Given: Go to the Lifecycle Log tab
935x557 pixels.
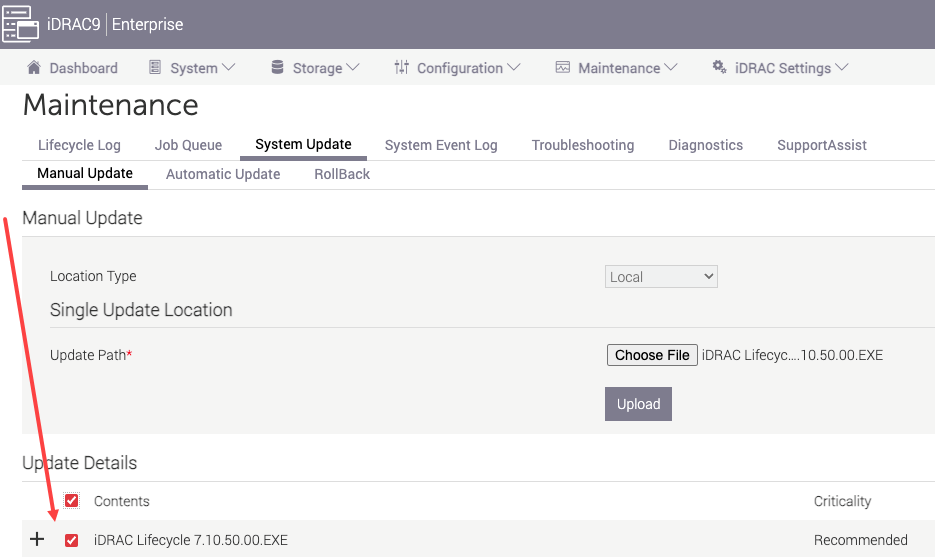Looking at the screenshot, I should pyautogui.click(x=79, y=145).
